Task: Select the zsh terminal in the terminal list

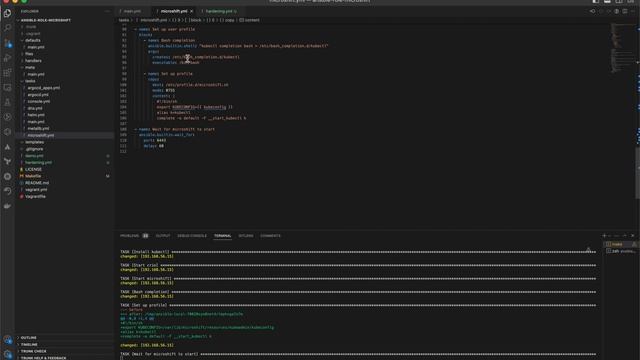Action: 620,251
